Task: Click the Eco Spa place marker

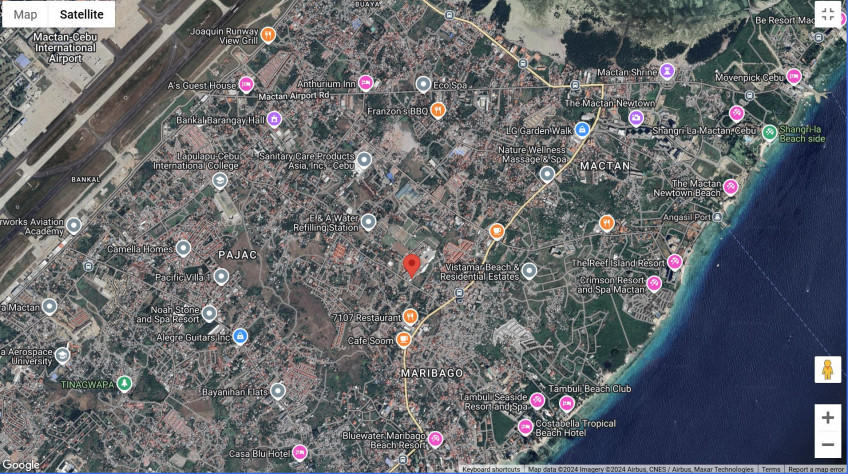Action: [x=423, y=84]
